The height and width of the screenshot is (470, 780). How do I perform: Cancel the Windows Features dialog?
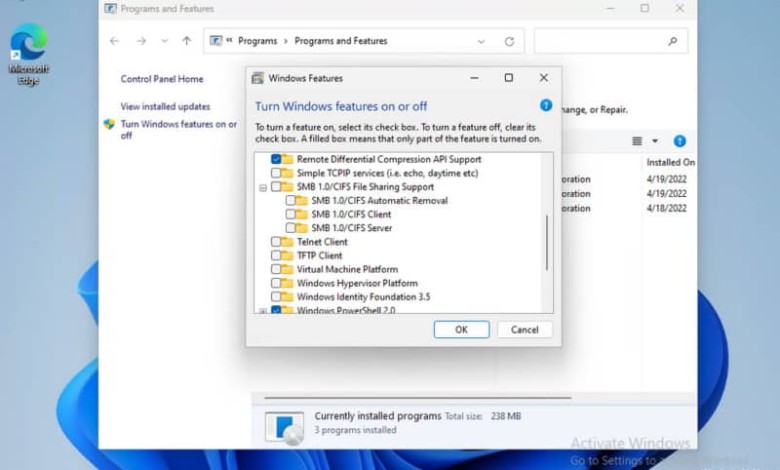[x=524, y=330]
